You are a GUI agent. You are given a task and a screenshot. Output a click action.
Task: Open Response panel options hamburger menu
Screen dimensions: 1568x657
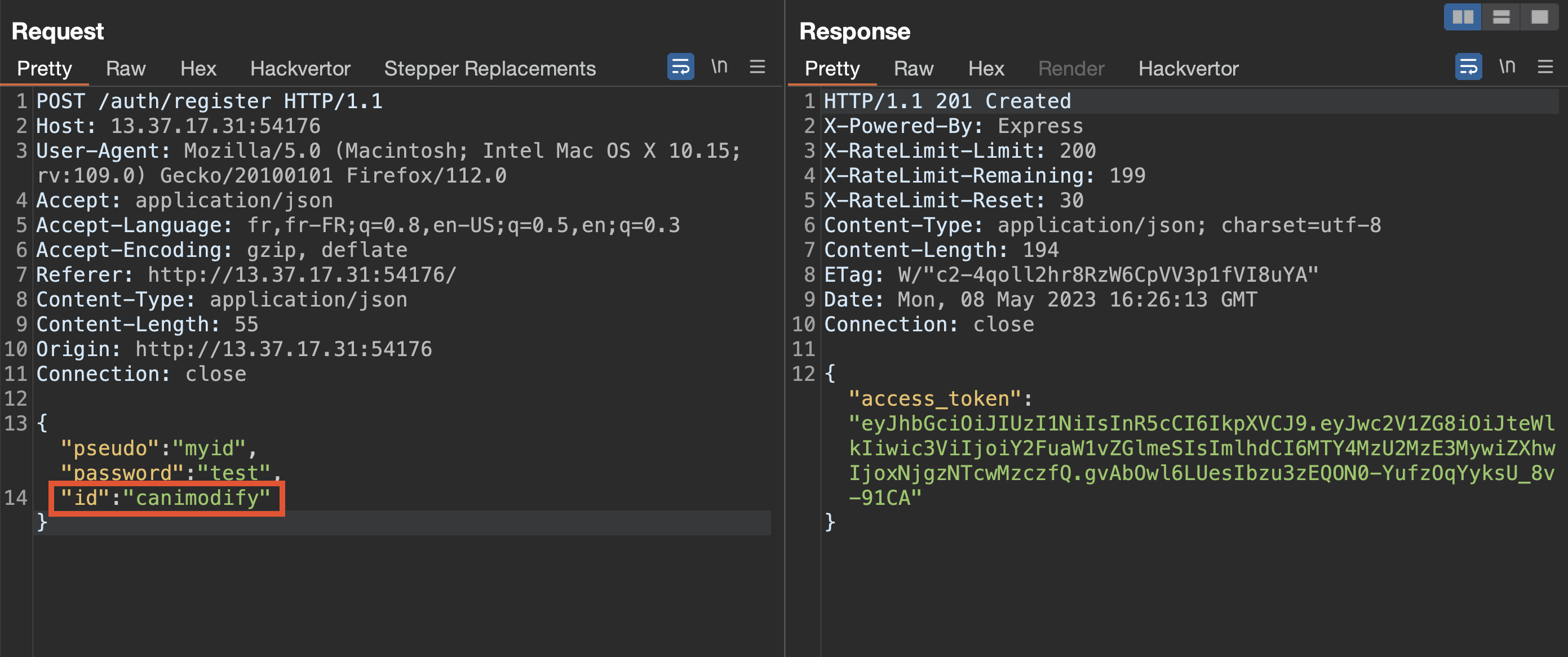1545,66
